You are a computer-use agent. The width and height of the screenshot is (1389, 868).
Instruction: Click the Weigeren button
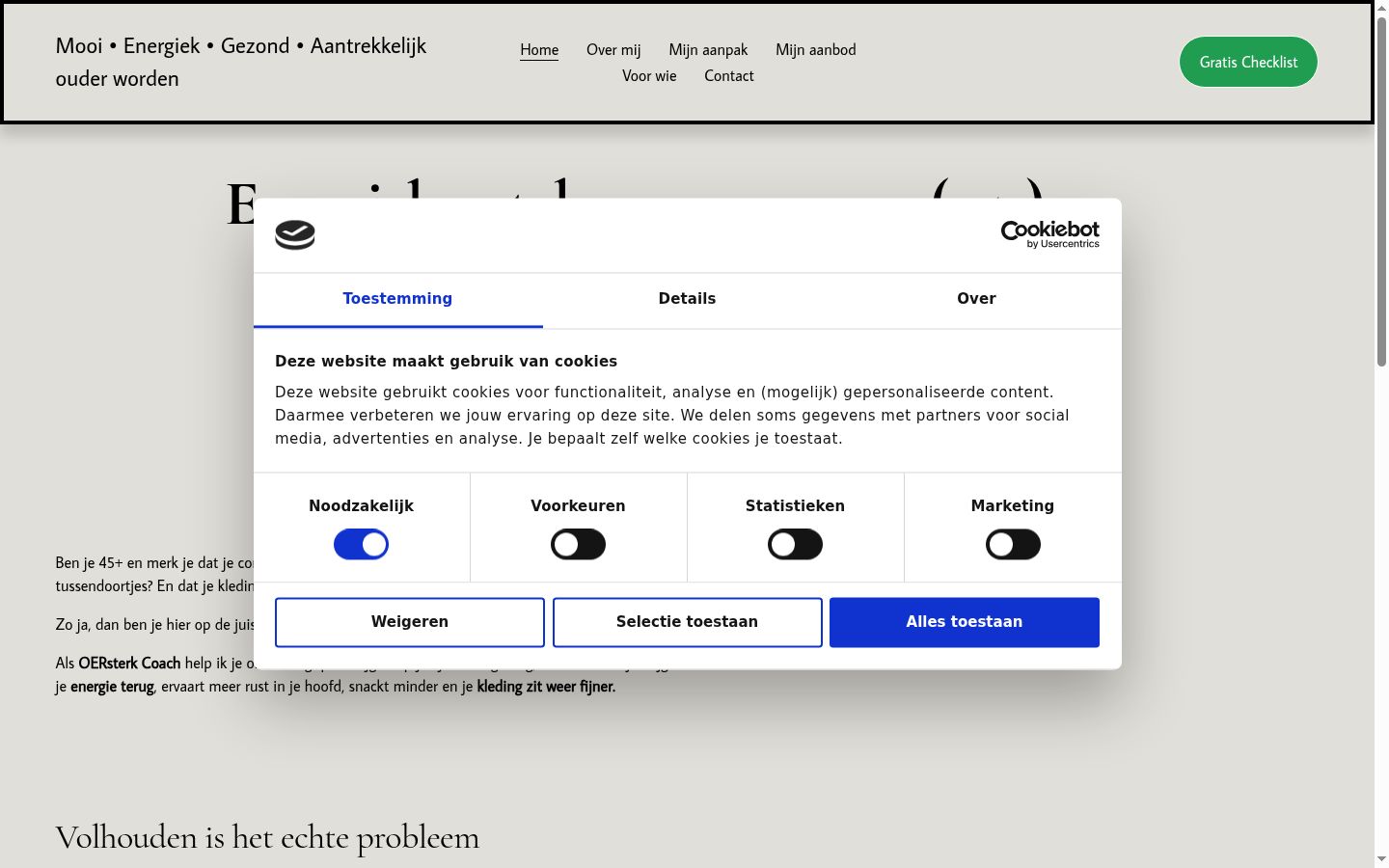[410, 622]
